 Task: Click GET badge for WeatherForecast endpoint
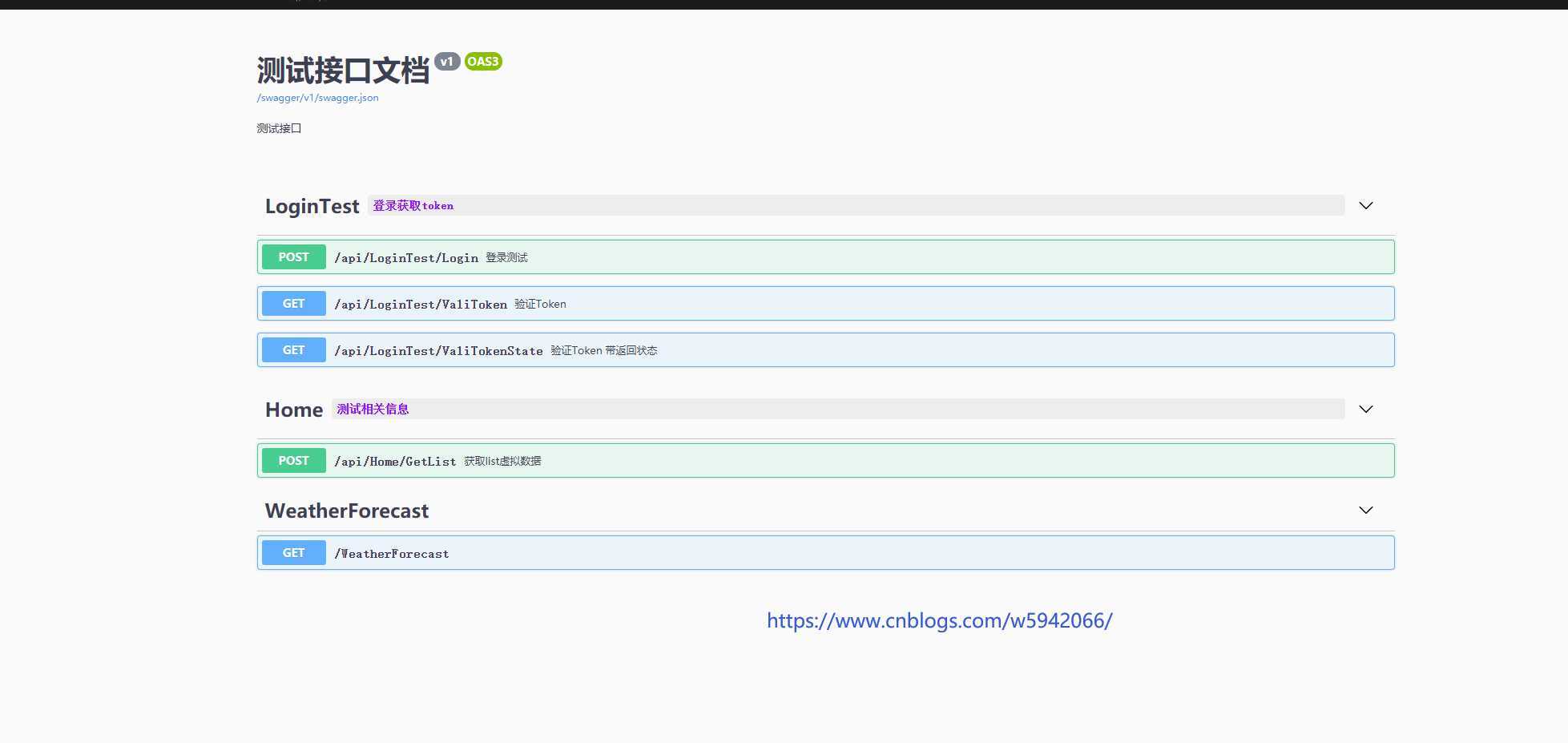pyautogui.click(x=293, y=553)
